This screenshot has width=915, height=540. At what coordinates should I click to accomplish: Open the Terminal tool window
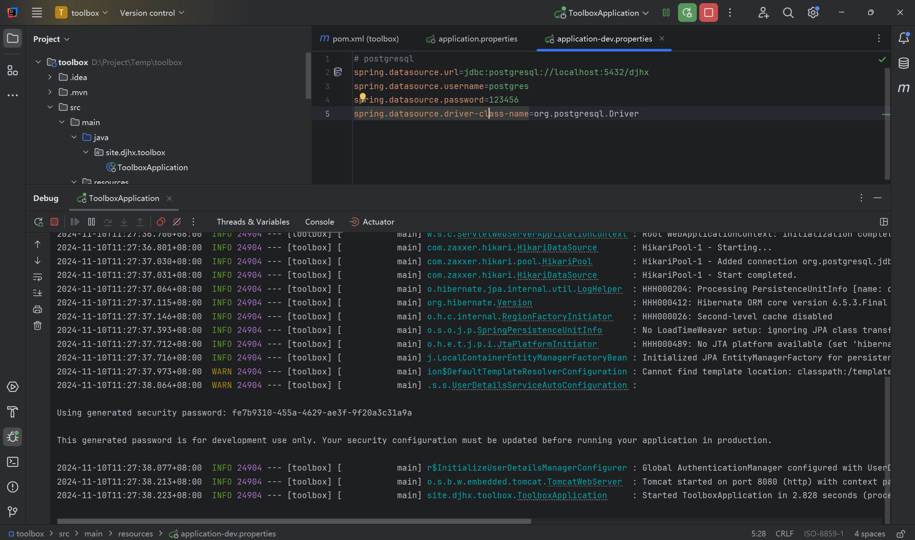coord(13,462)
